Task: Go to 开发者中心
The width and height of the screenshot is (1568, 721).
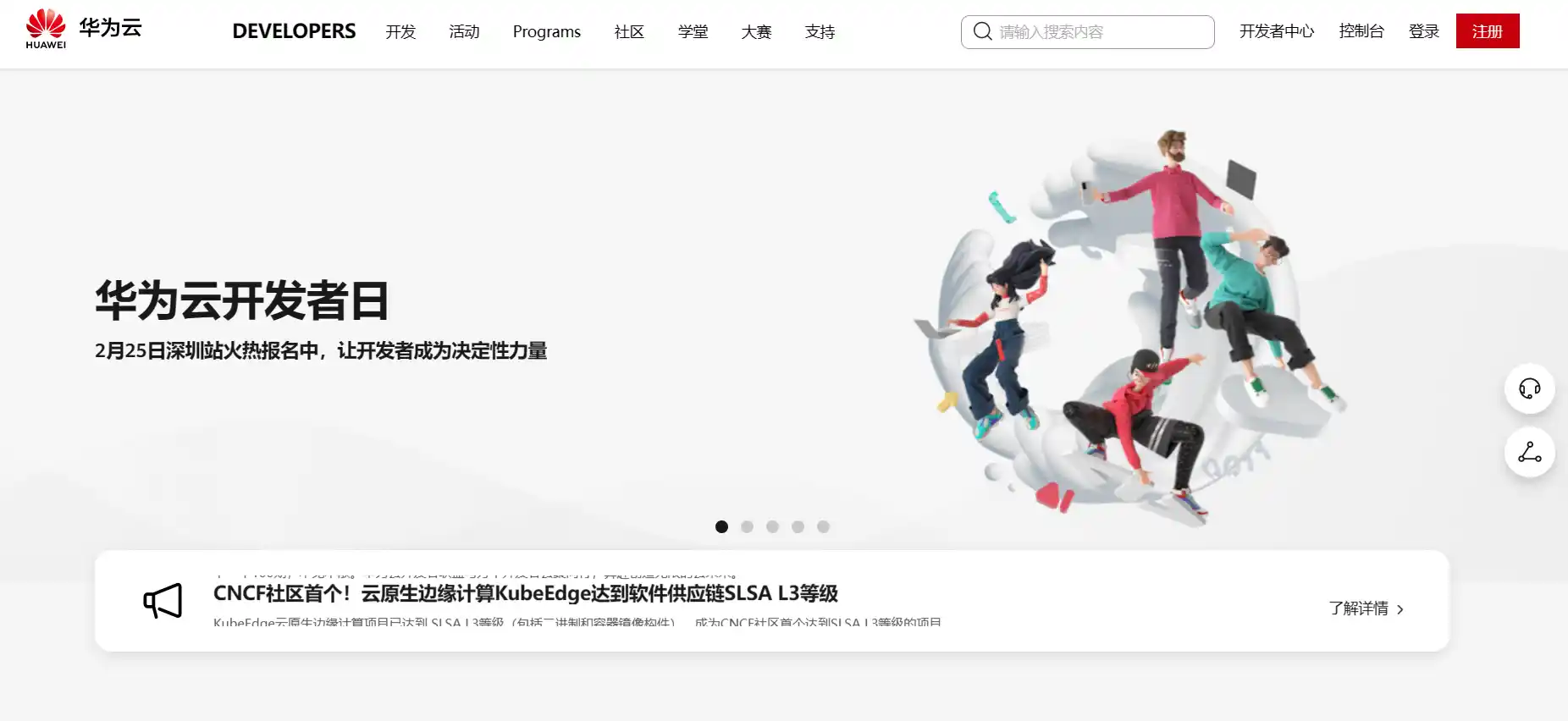Action: coord(1277,31)
